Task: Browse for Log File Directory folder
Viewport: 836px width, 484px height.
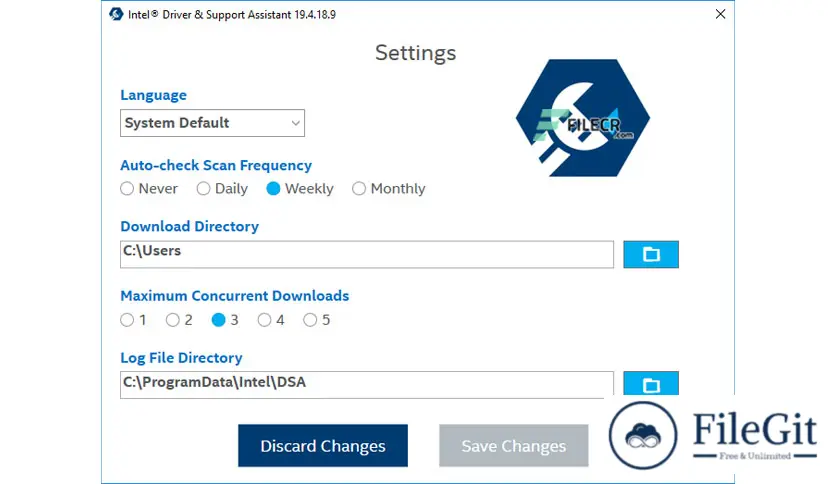Action: pyautogui.click(x=651, y=384)
